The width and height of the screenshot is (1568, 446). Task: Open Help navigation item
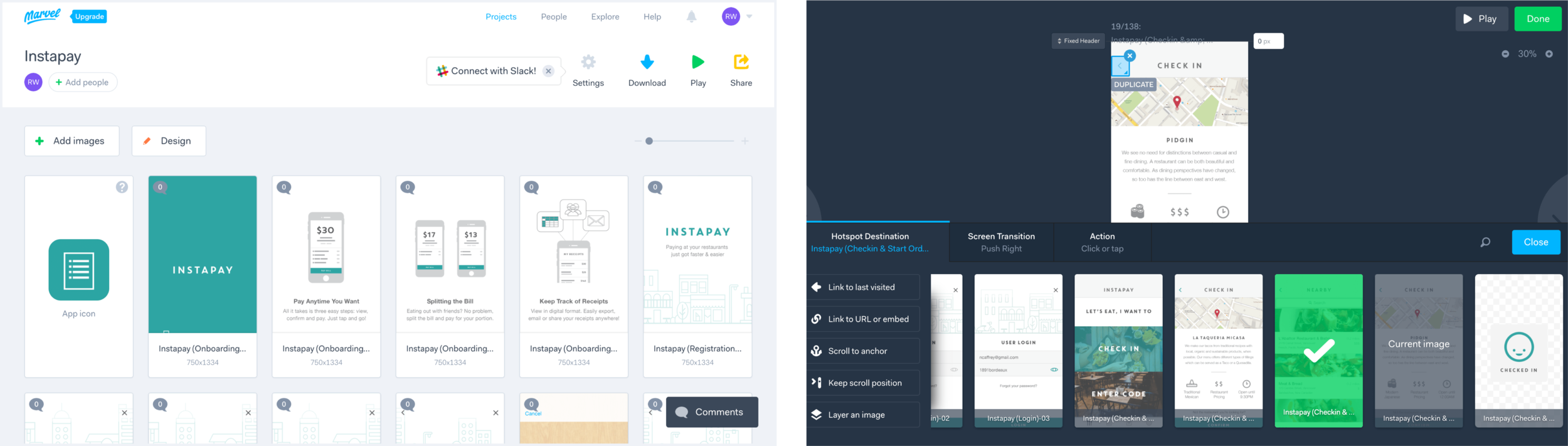click(652, 17)
